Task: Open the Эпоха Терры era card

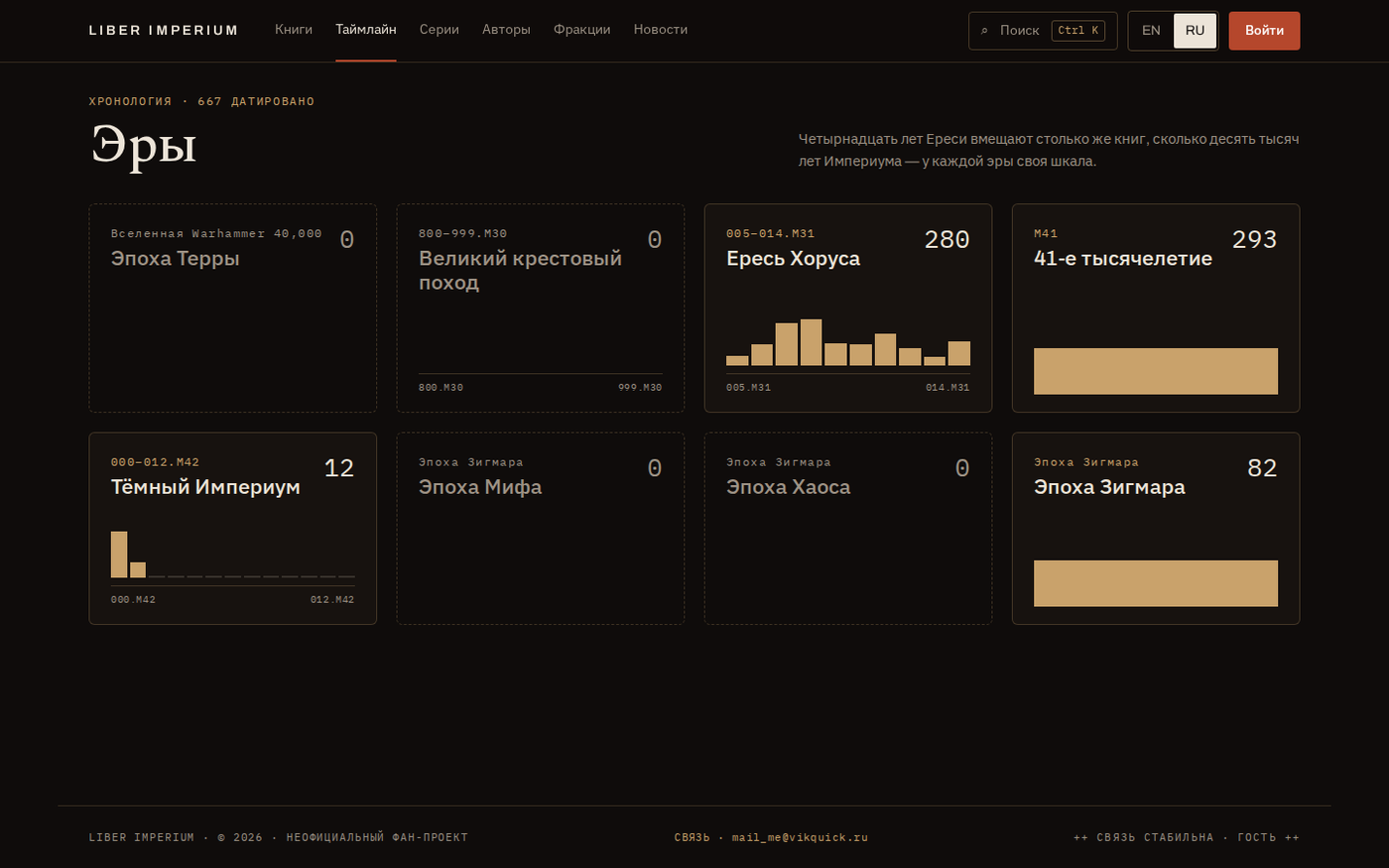Action: [x=233, y=308]
